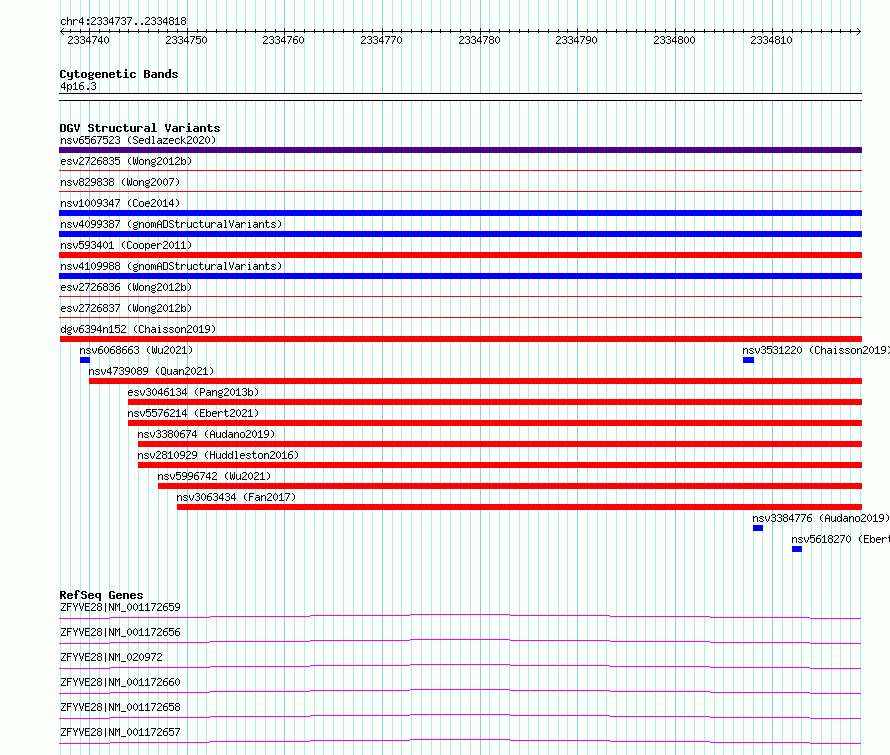Screen dimensions: 890x755
Task: Open the nsv829838 (Wong2007) variant label
Action: click(120, 182)
